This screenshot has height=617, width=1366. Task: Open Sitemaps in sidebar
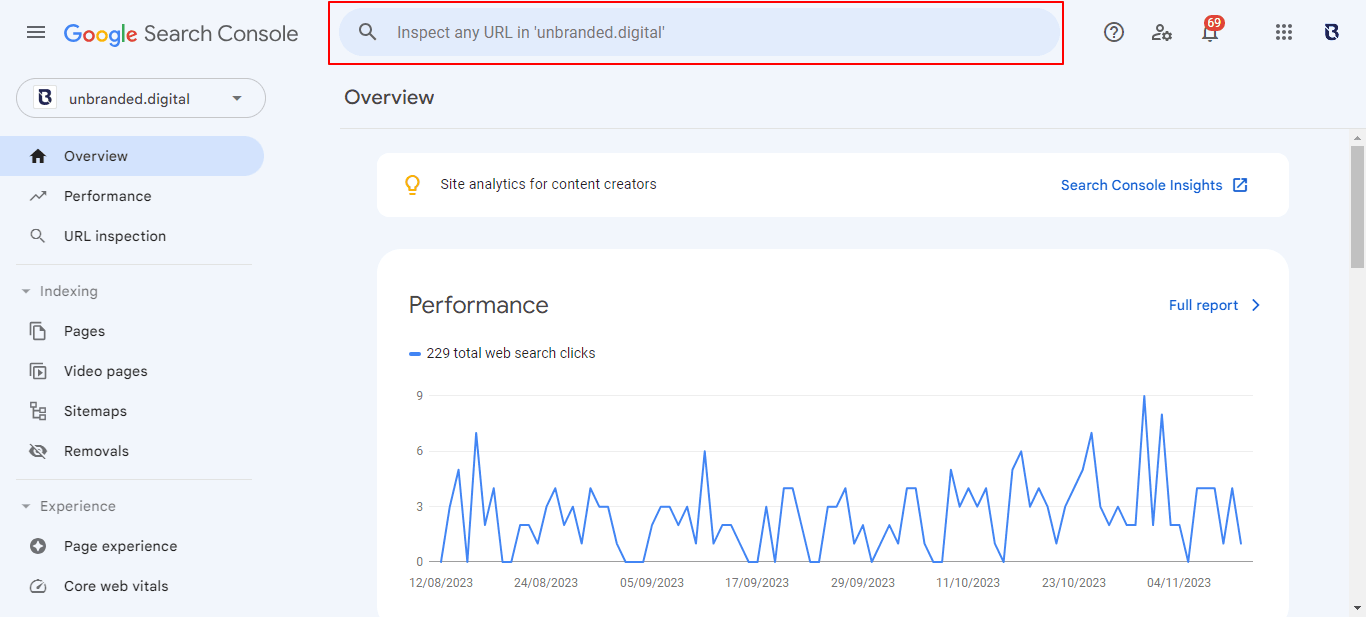click(132, 411)
